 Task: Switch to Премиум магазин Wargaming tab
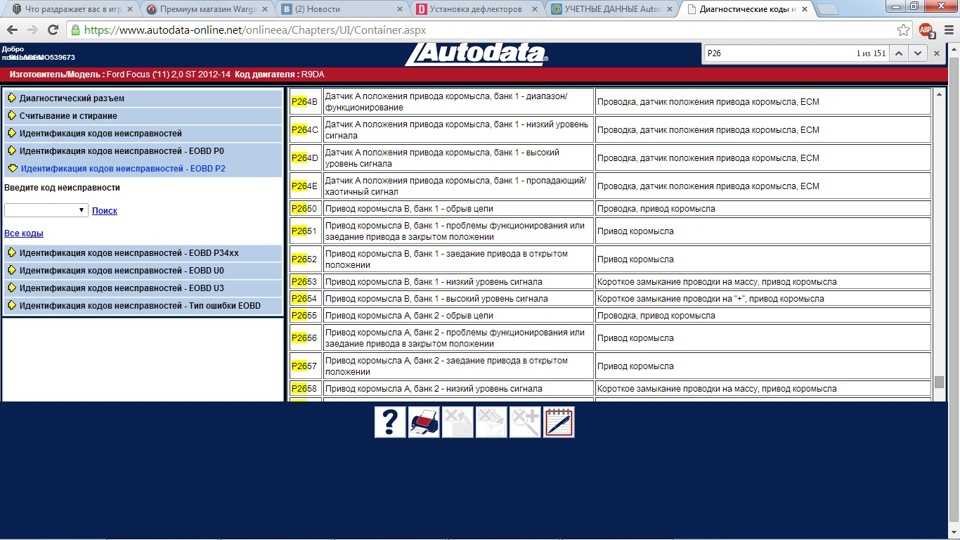point(205,9)
